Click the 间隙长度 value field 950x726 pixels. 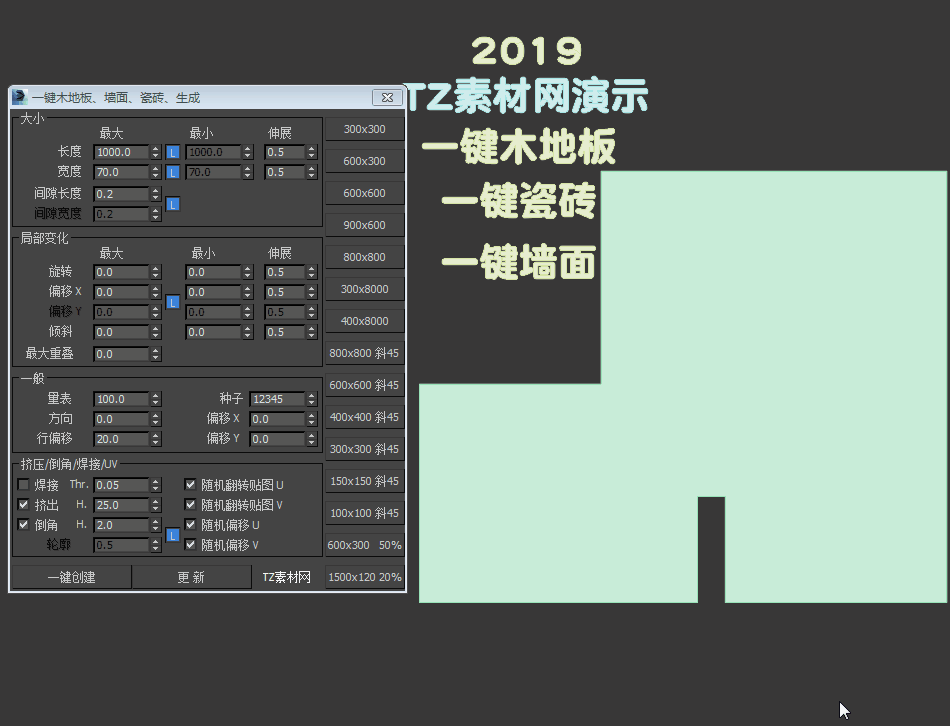(122, 194)
